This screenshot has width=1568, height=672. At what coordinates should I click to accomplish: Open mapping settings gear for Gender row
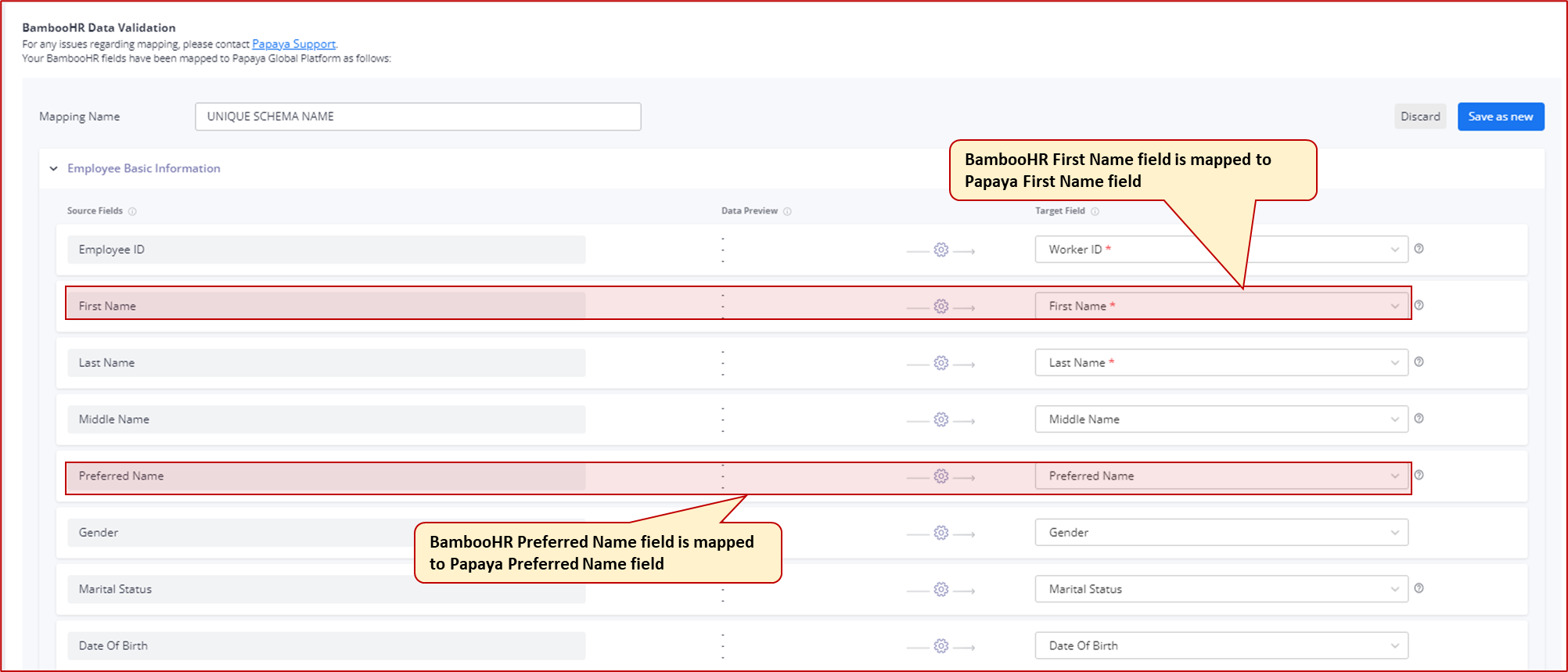pyautogui.click(x=941, y=533)
